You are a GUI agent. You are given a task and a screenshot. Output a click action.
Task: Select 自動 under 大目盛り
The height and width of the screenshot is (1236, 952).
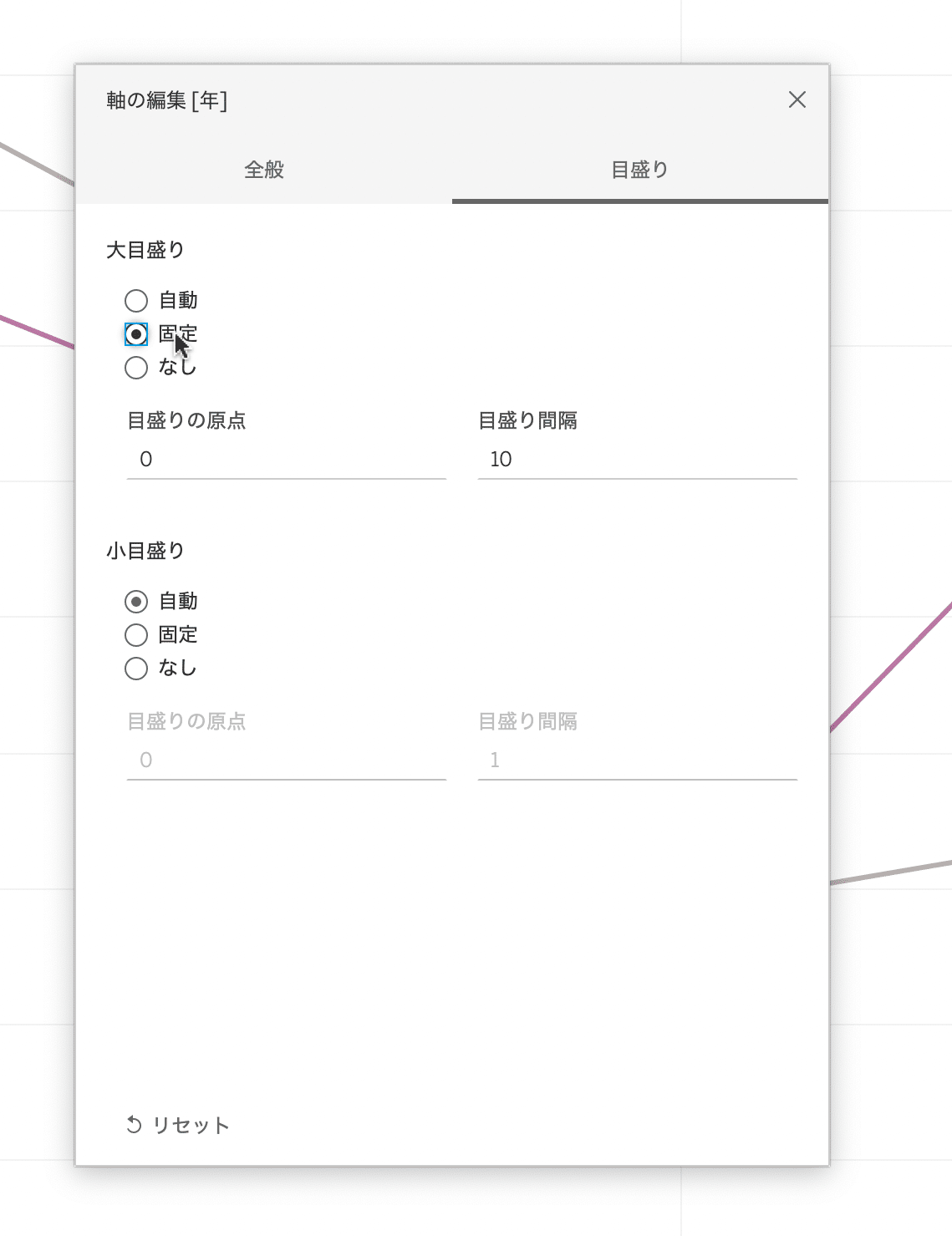point(136,301)
